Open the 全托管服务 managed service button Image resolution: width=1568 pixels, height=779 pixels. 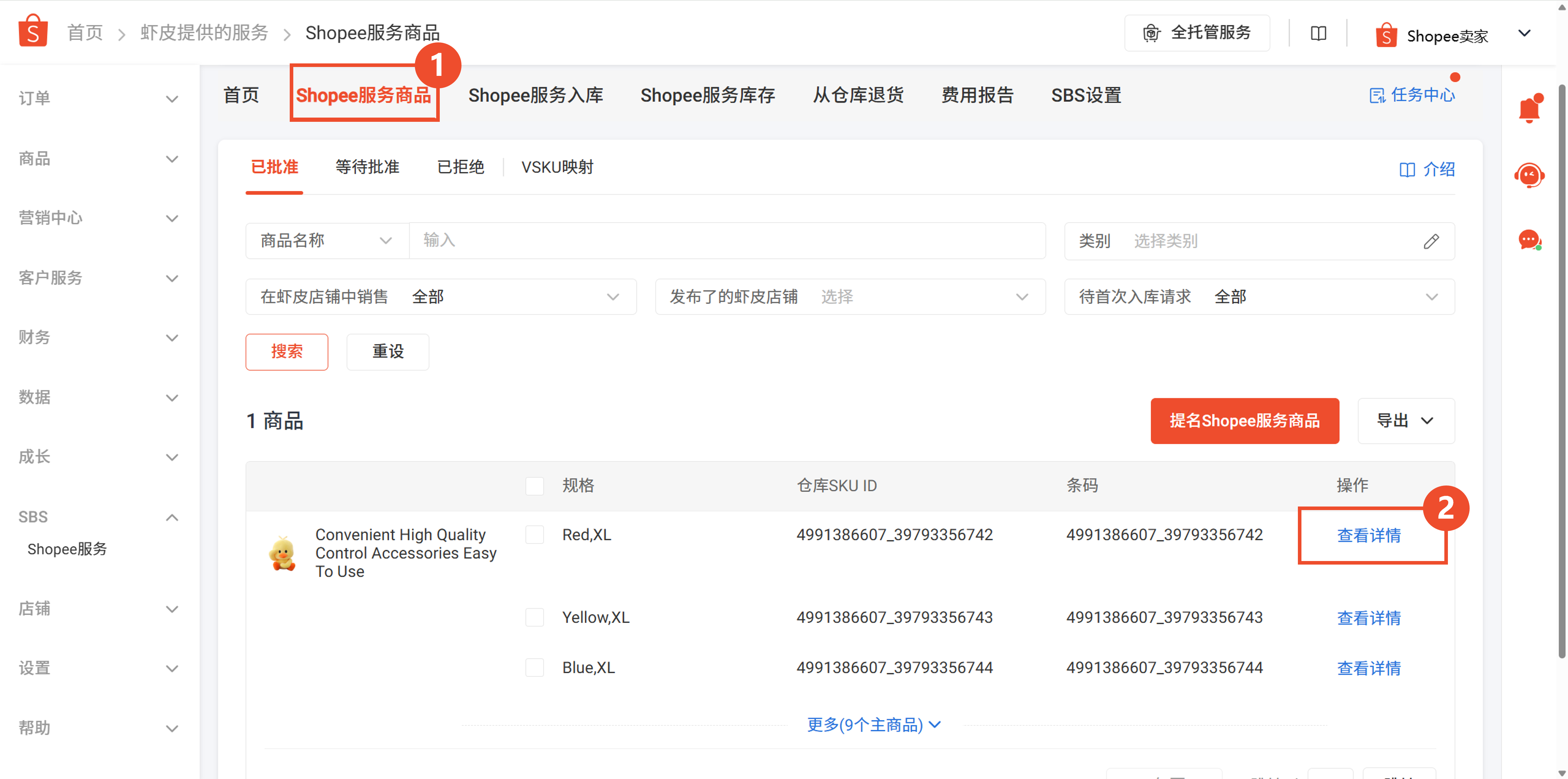(x=1197, y=33)
